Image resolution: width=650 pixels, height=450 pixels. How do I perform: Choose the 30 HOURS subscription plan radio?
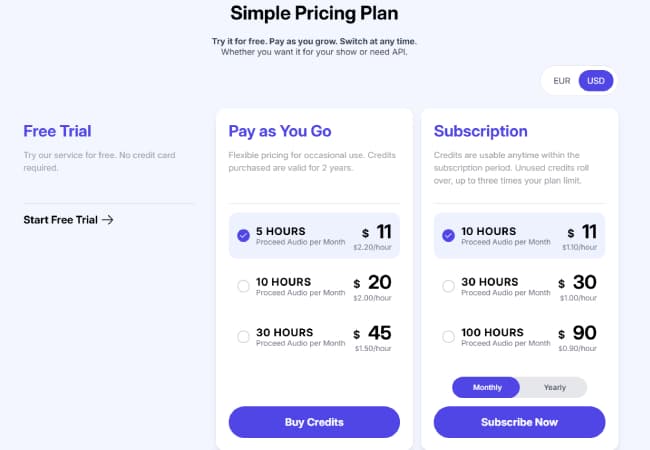[448, 287]
